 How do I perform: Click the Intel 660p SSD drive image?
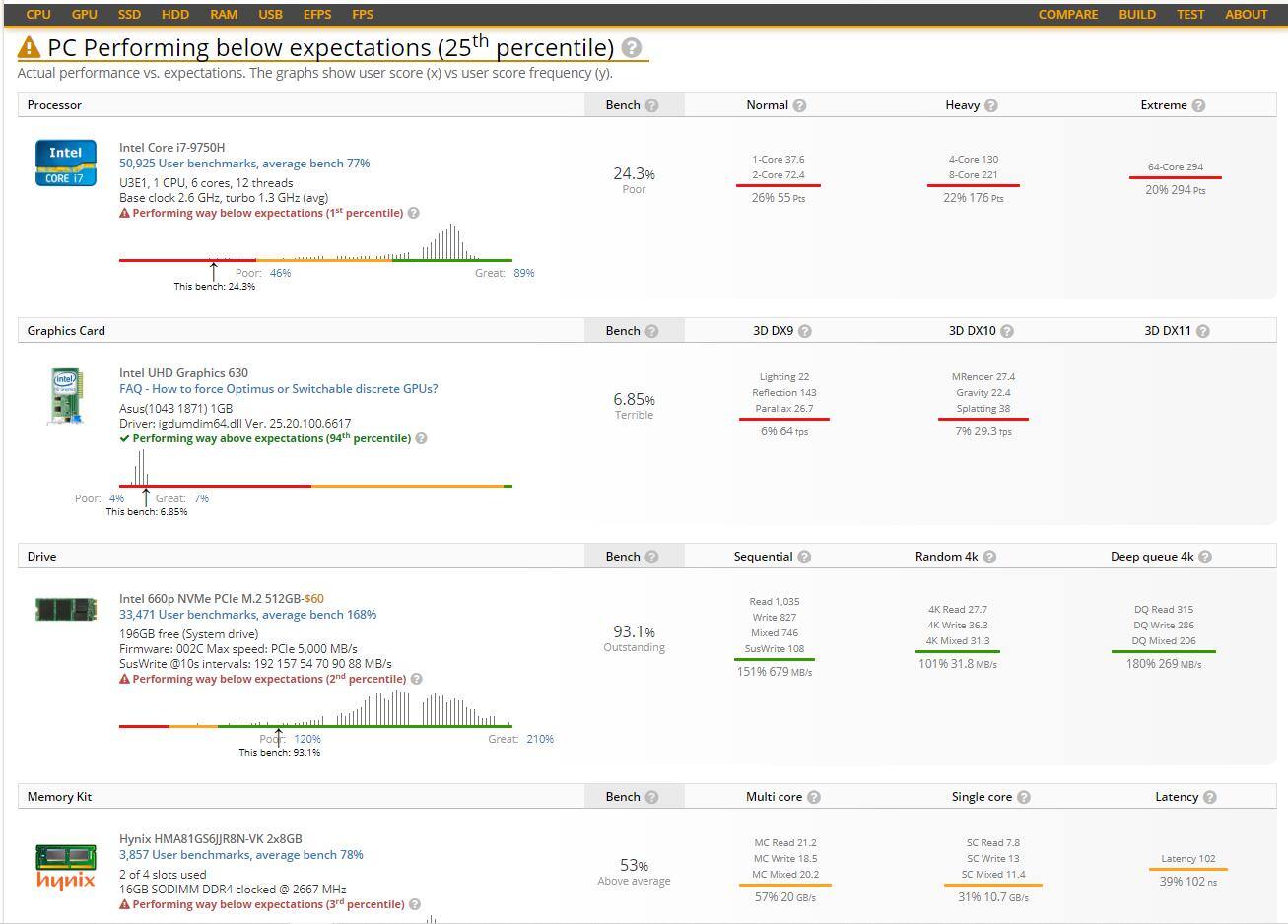[x=66, y=609]
